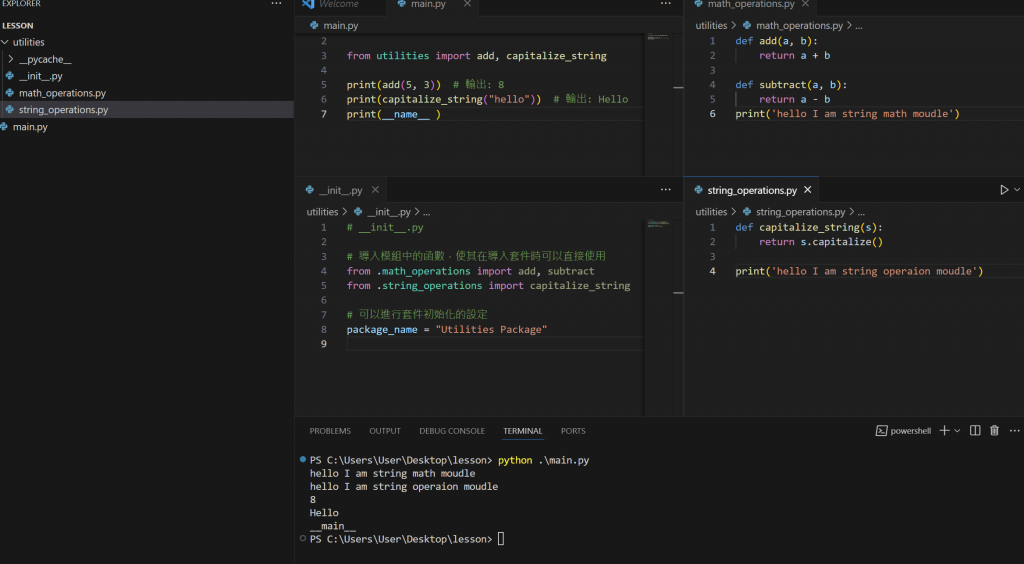Screen dimensions: 1024x564
Task: Click 'from utilities import' line in main.py
Action: 477,56
